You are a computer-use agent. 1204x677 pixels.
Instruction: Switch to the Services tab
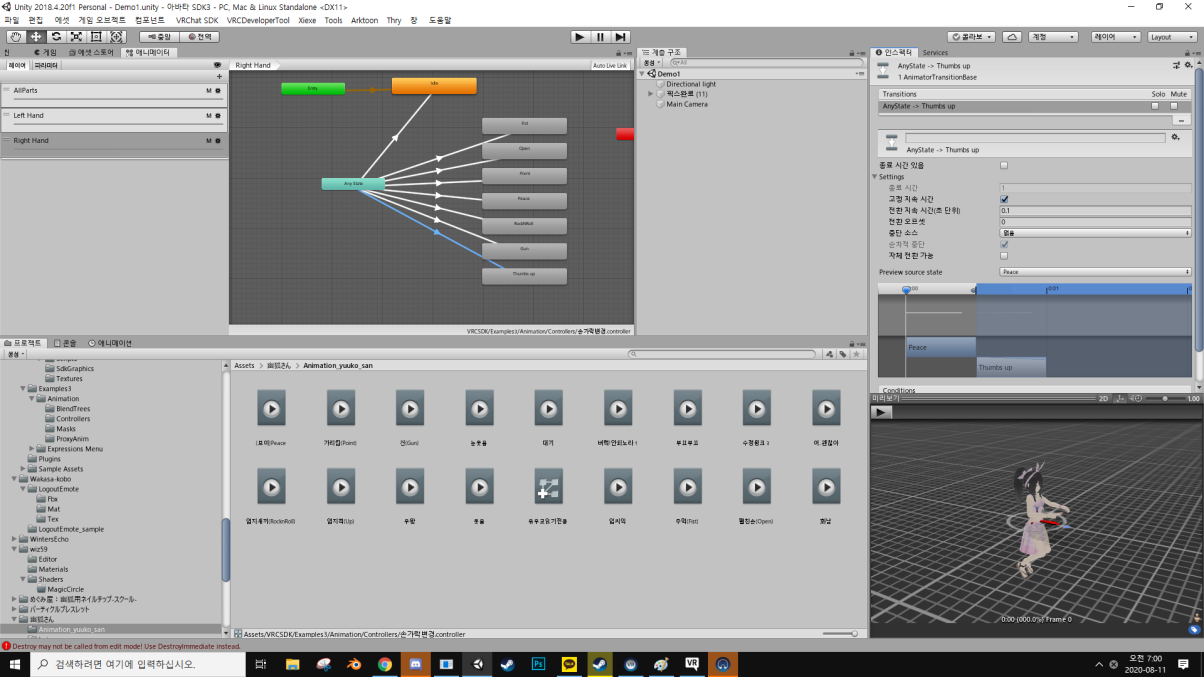click(x=935, y=53)
